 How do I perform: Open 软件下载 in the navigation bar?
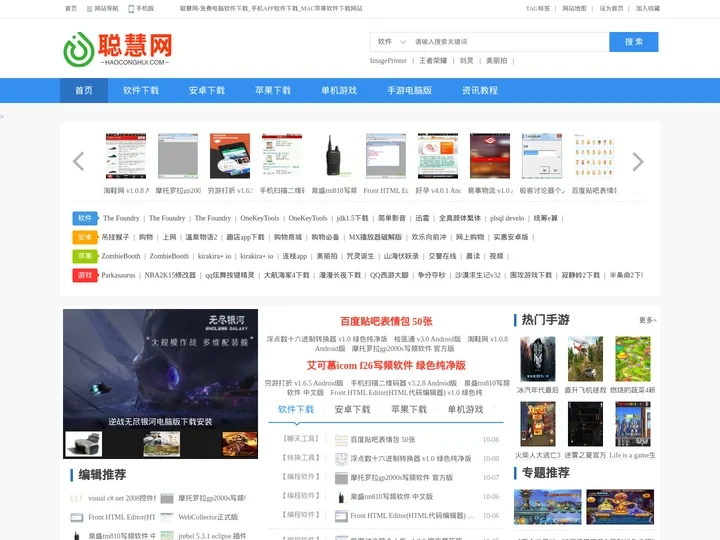(x=141, y=90)
